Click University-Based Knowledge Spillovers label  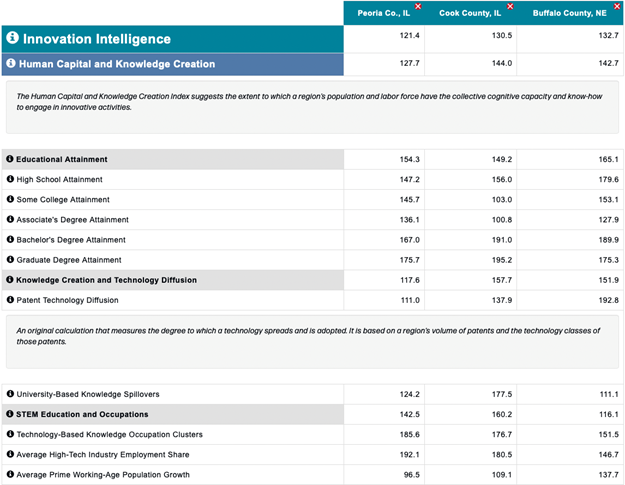[x=88, y=395]
